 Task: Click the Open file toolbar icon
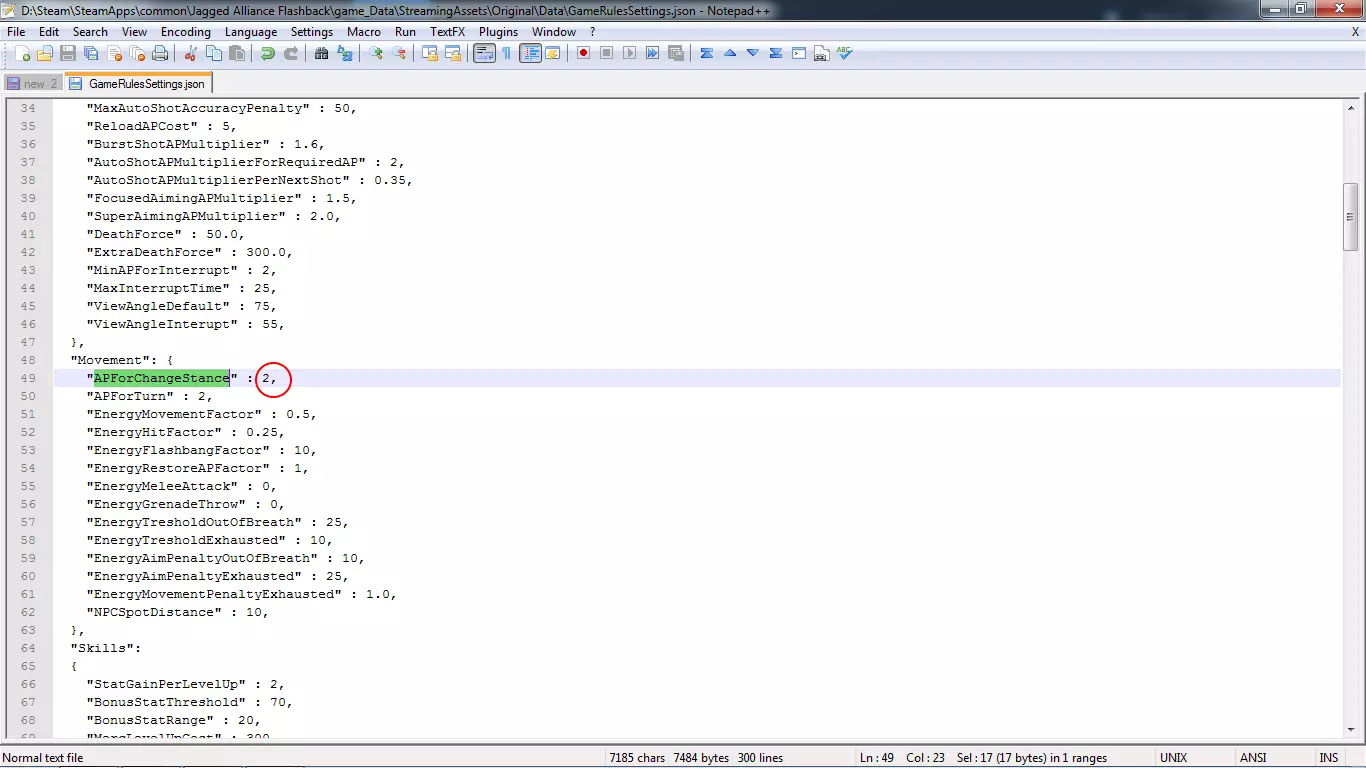[x=46, y=53]
